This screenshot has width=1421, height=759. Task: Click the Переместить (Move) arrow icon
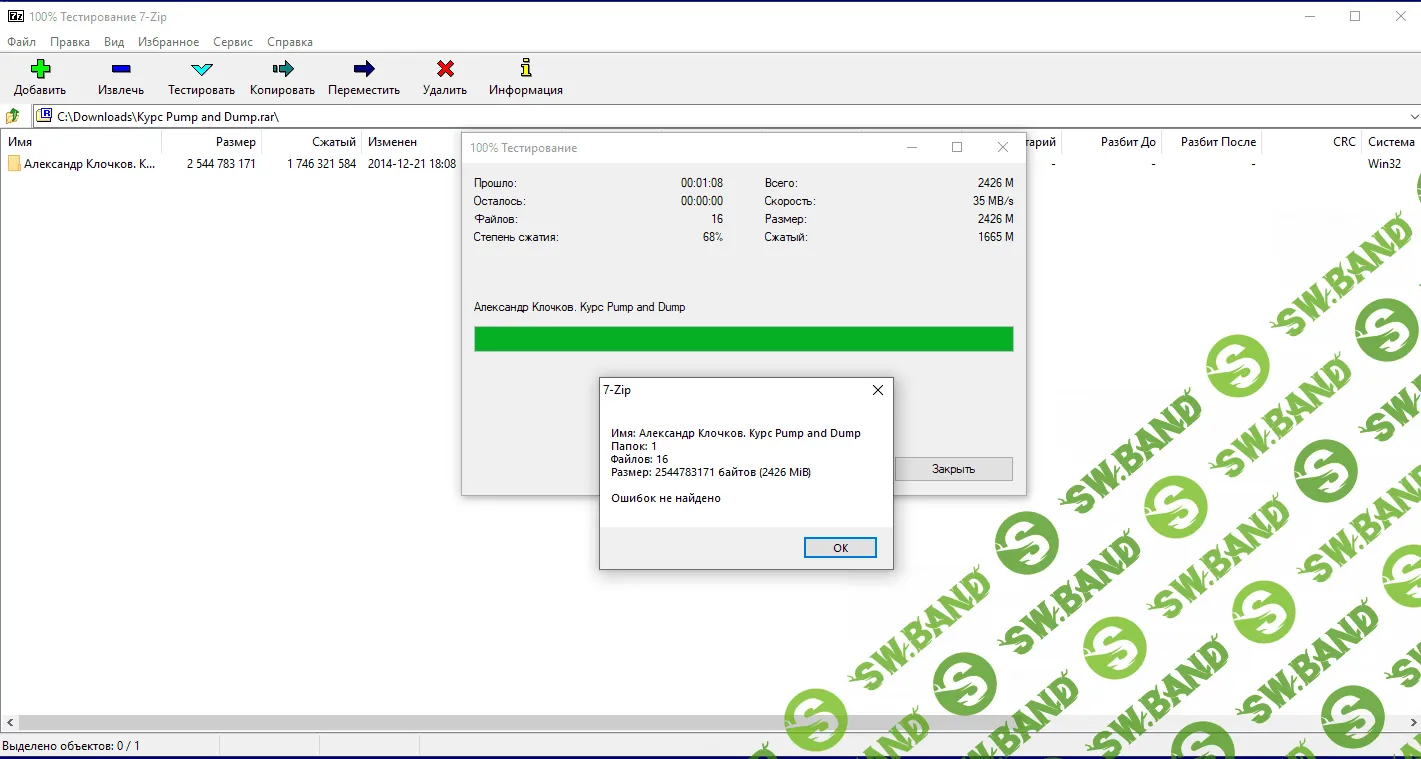pos(364,69)
